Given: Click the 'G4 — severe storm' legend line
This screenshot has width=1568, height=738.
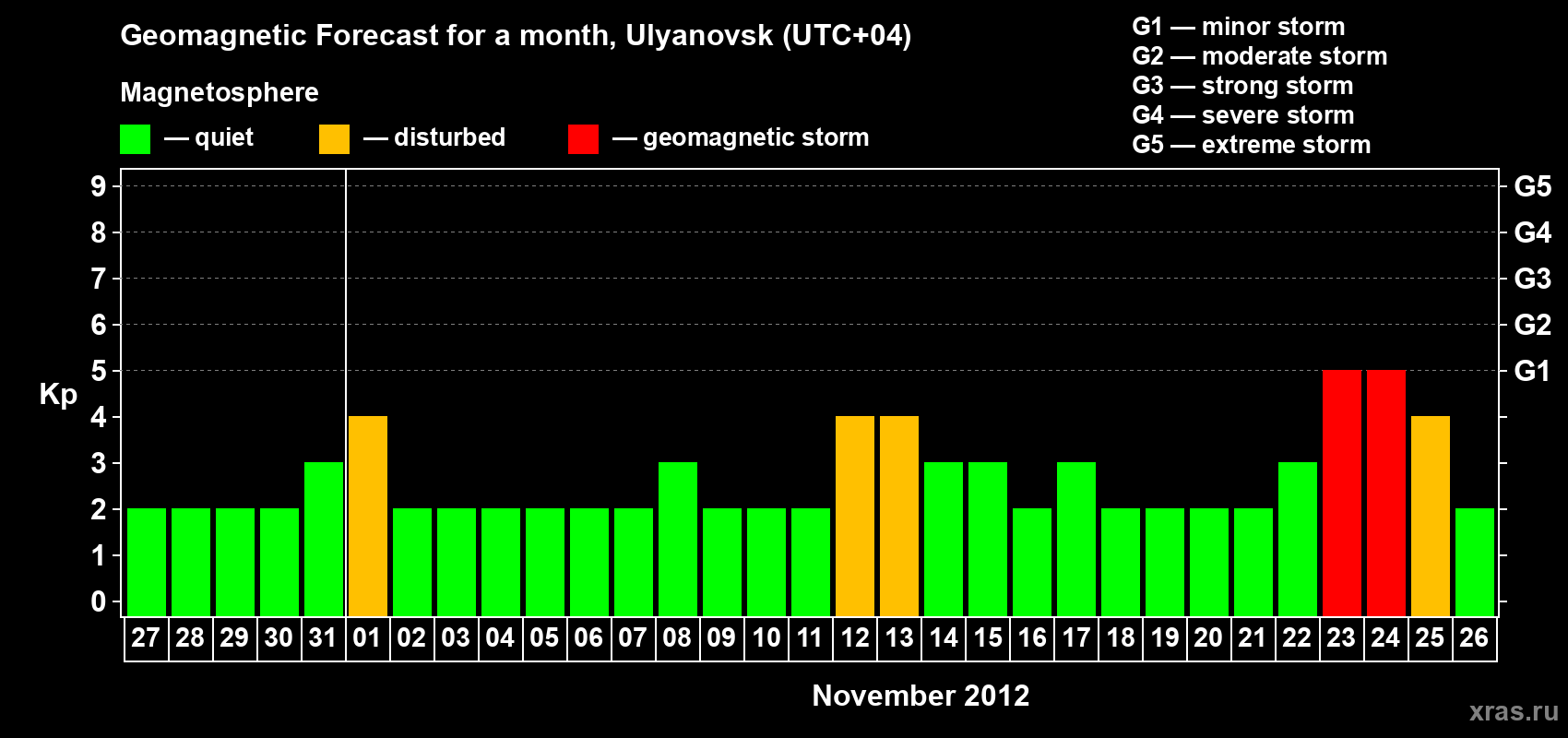Looking at the screenshot, I should pos(1242,115).
